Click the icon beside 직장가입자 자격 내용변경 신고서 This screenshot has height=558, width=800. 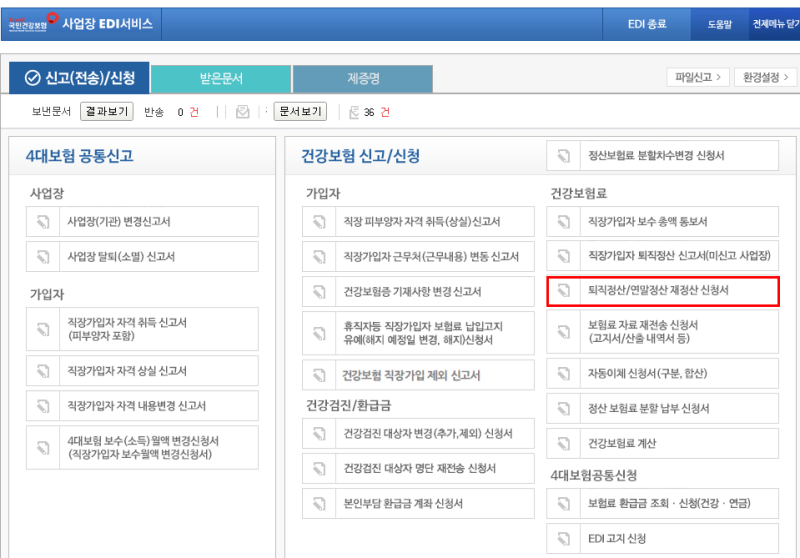click(x=43, y=406)
